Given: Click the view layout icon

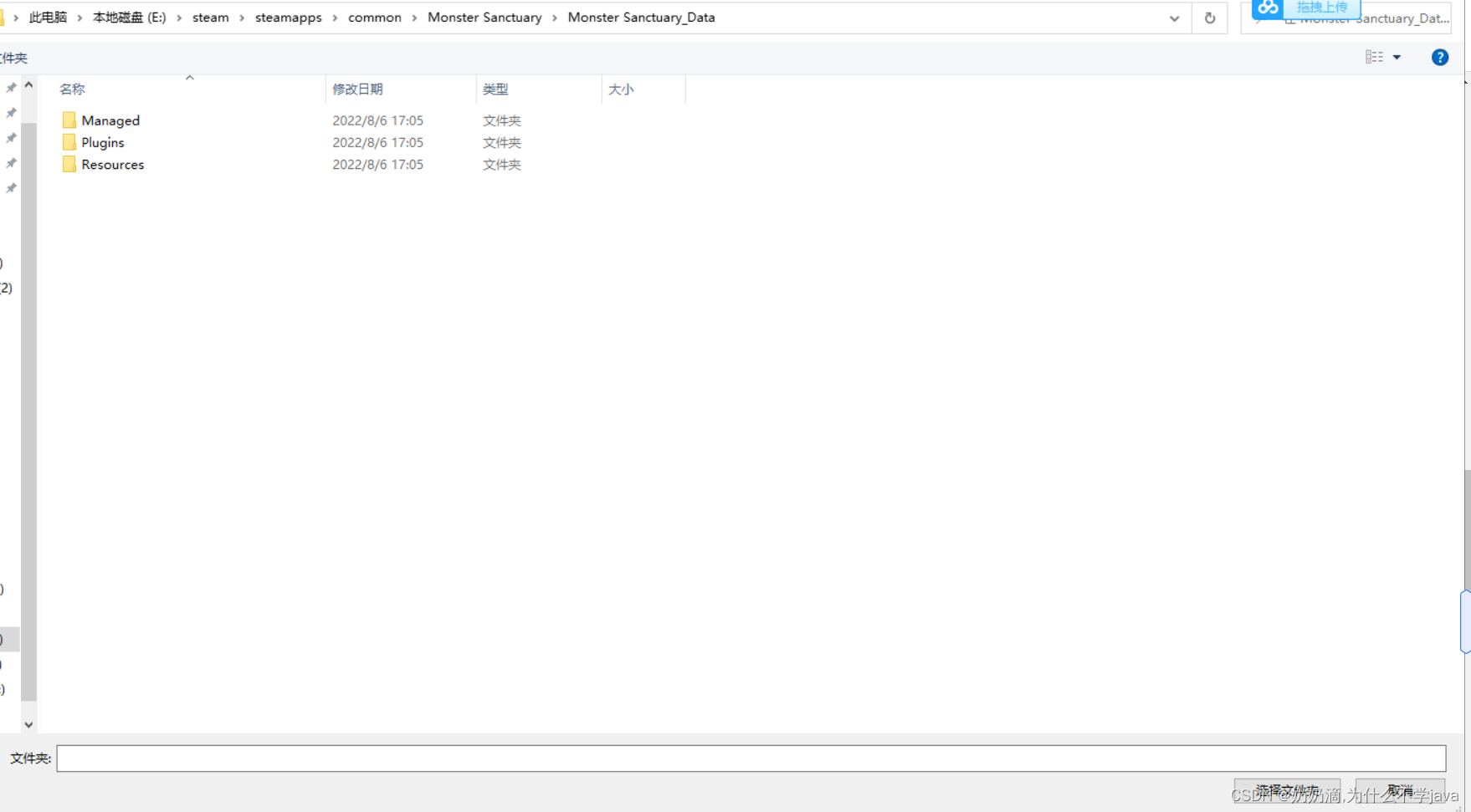Looking at the screenshot, I should click(x=1374, y=57).
